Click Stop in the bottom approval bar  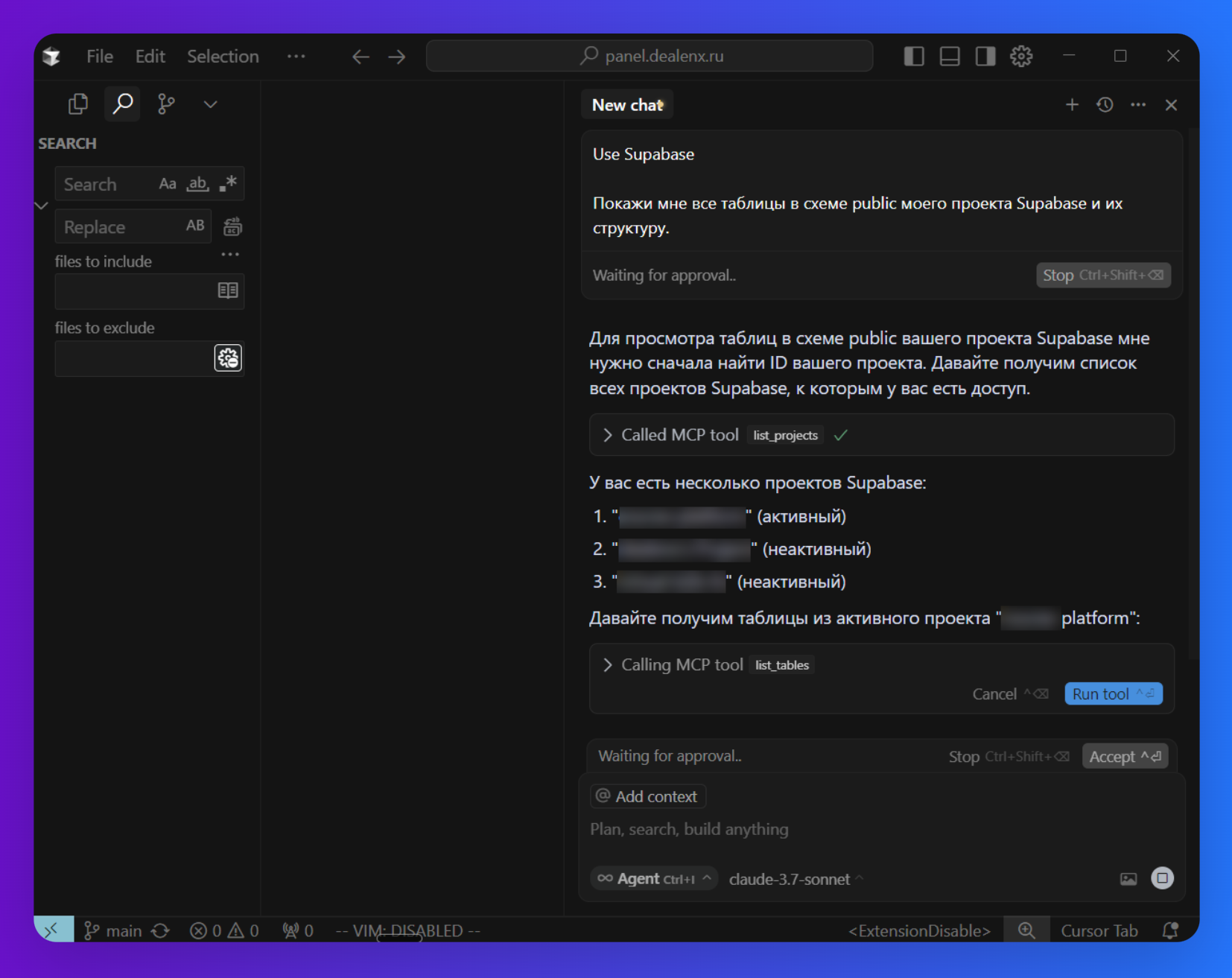(x=1009, y=756)
